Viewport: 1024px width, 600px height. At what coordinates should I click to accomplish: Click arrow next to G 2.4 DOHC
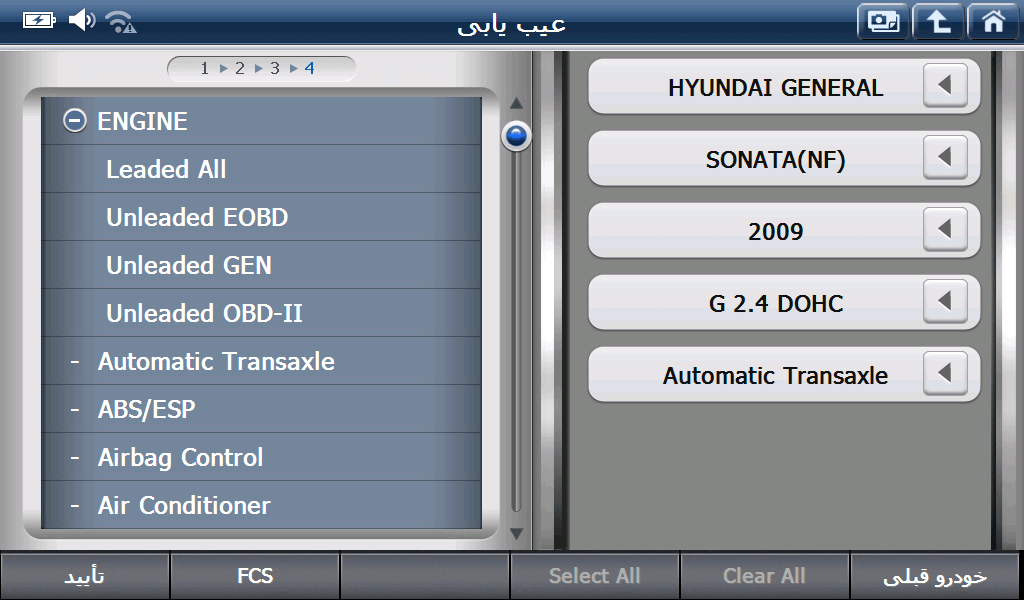point(945,303)
